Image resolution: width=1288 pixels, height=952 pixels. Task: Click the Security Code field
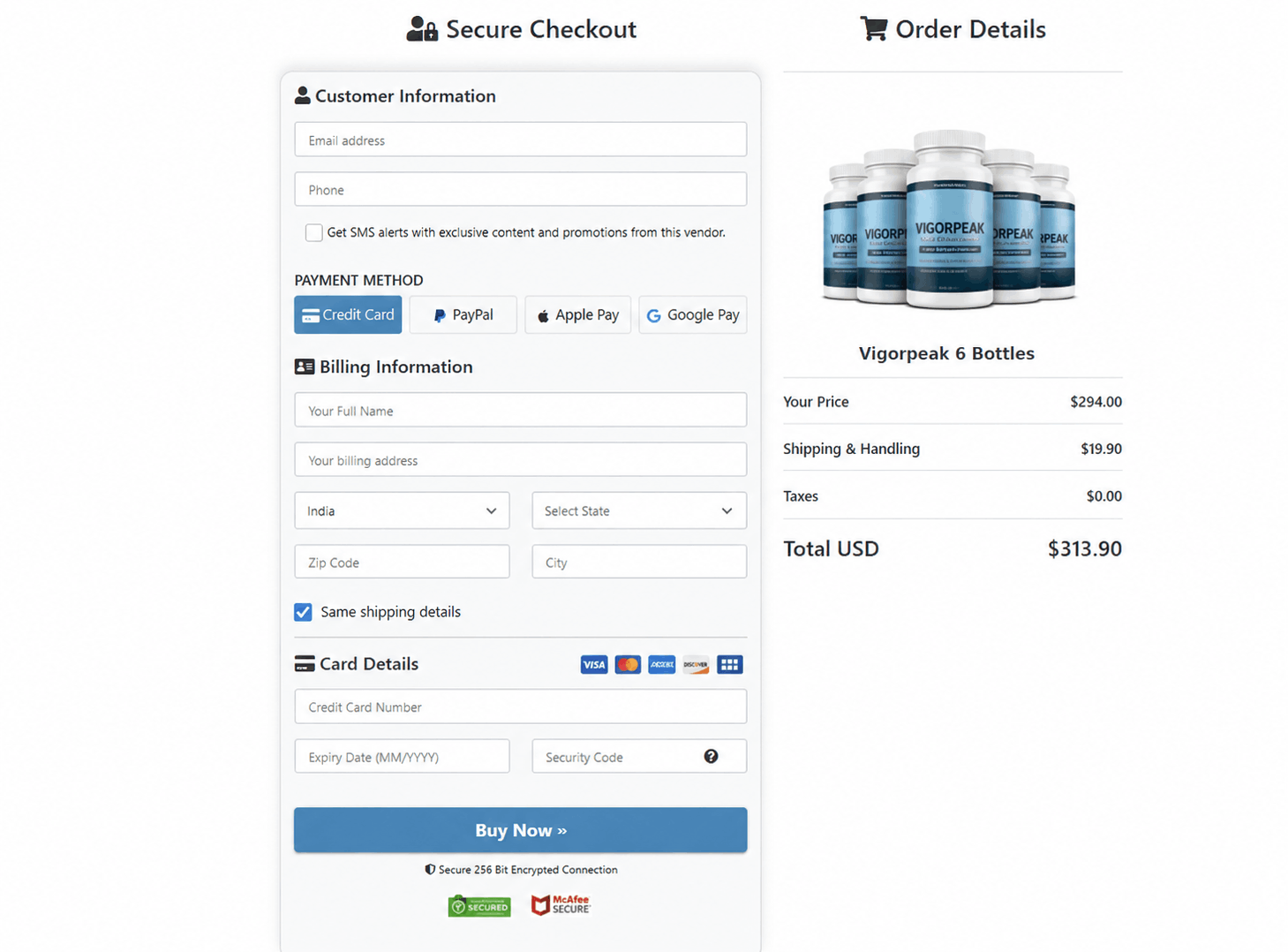point(639,756)
